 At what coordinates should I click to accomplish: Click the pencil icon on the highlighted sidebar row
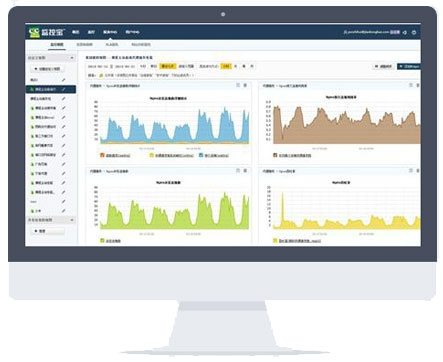63,89
